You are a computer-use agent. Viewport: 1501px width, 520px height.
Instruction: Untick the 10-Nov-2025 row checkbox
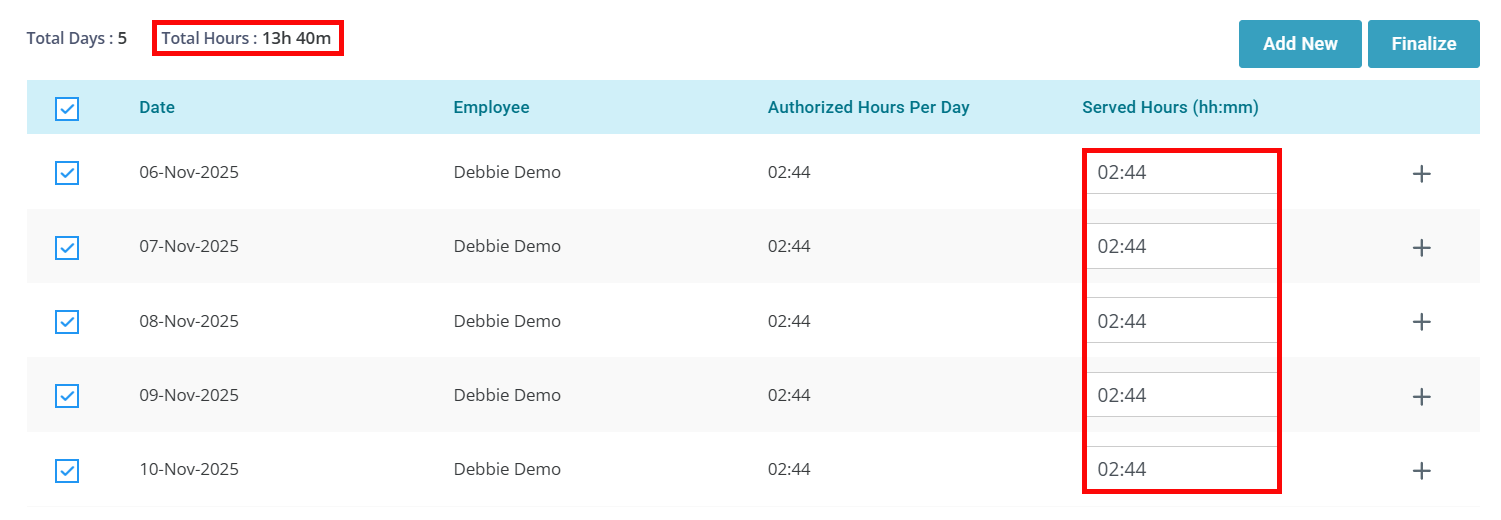67,471
